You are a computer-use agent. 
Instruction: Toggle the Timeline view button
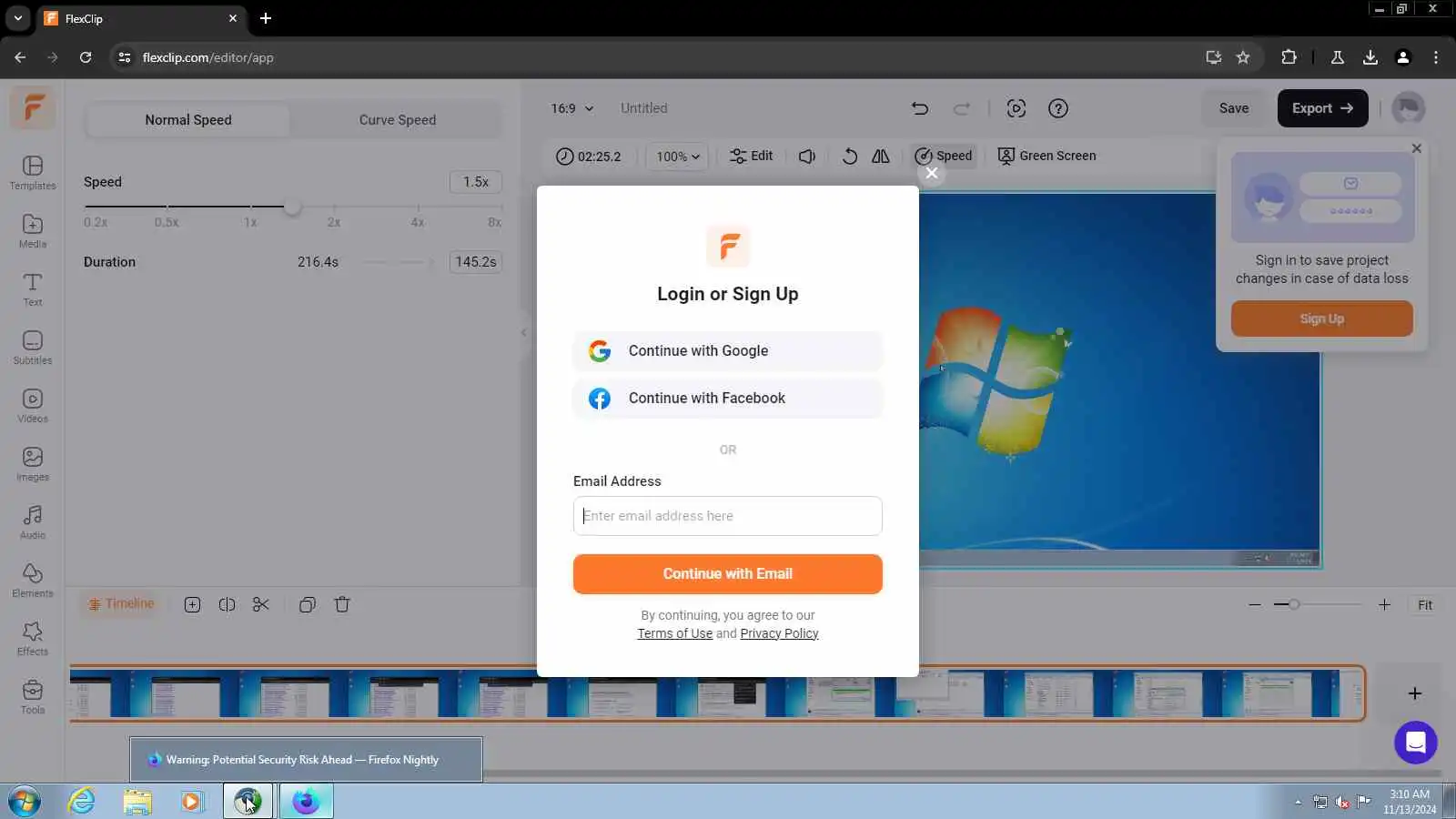(x=121, y=603)
